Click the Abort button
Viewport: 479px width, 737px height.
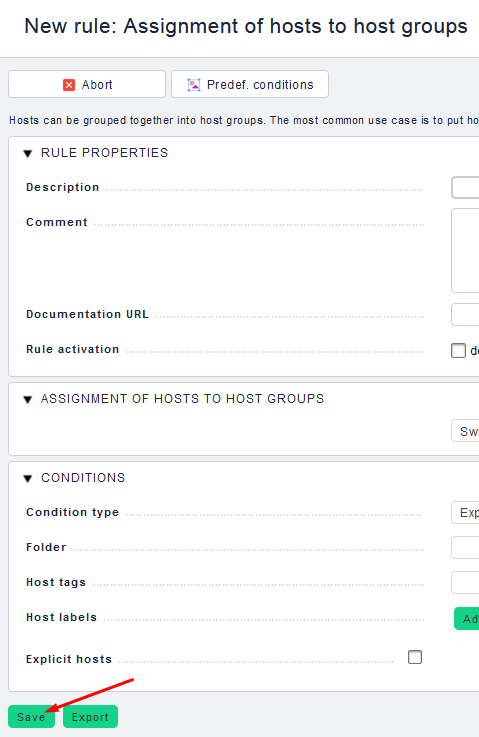pyautogui.click(x=87, y=85)
